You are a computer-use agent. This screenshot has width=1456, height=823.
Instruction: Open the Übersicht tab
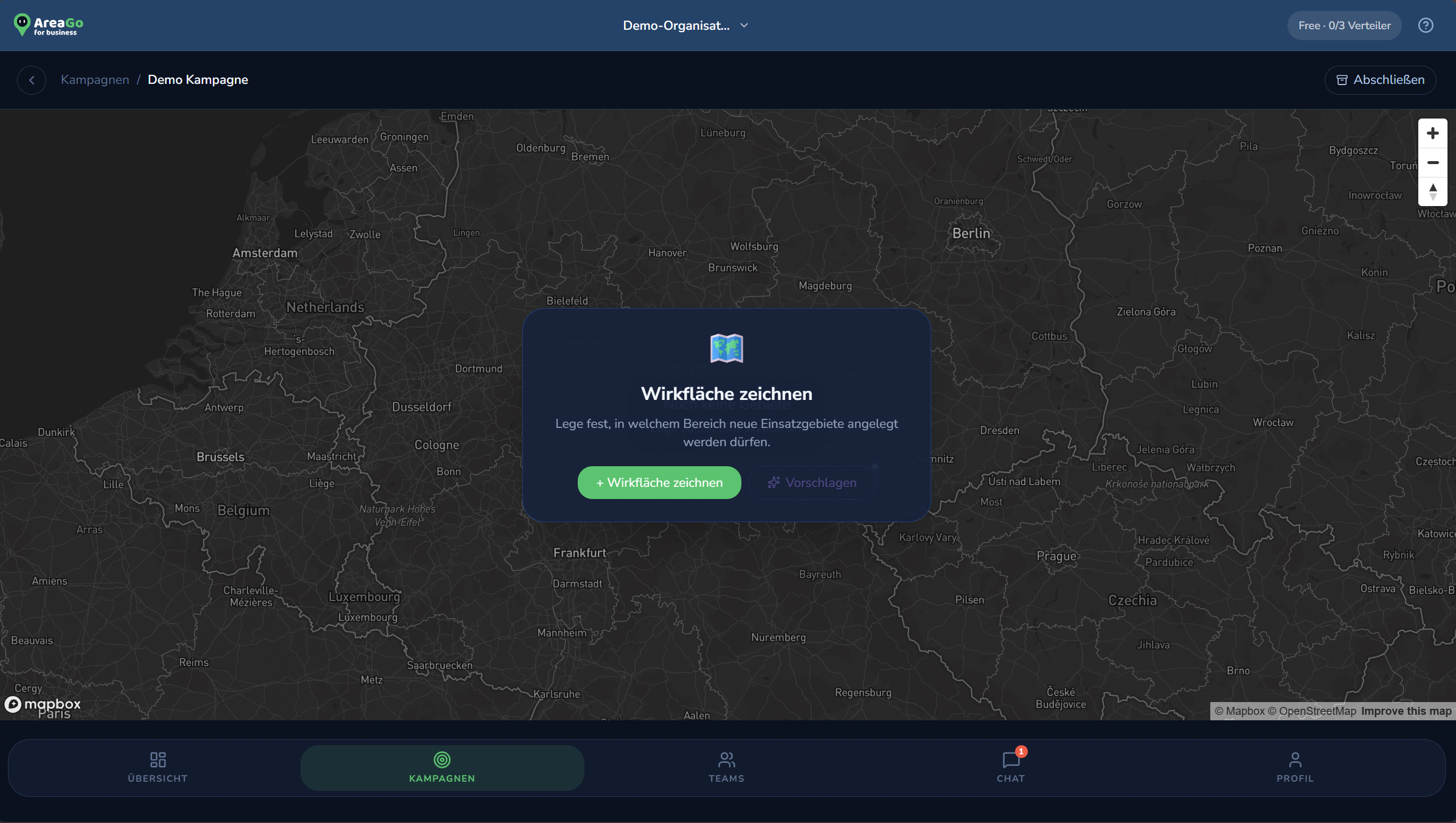(158, 768)
